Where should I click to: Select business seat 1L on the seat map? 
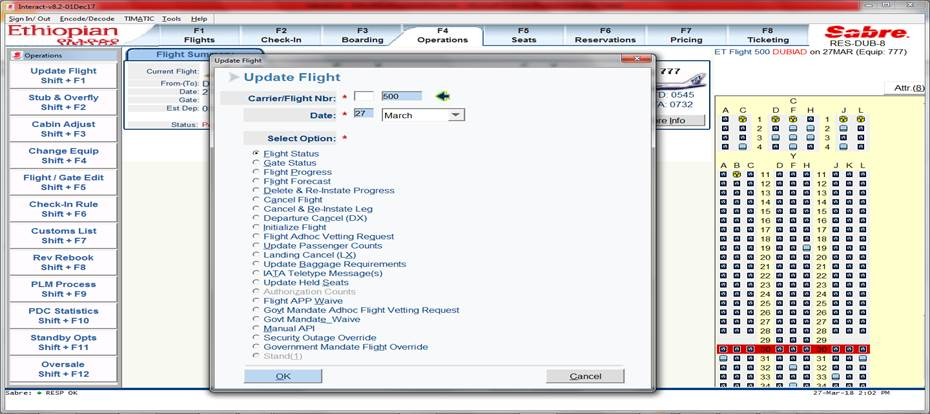(x=861, y=119)
